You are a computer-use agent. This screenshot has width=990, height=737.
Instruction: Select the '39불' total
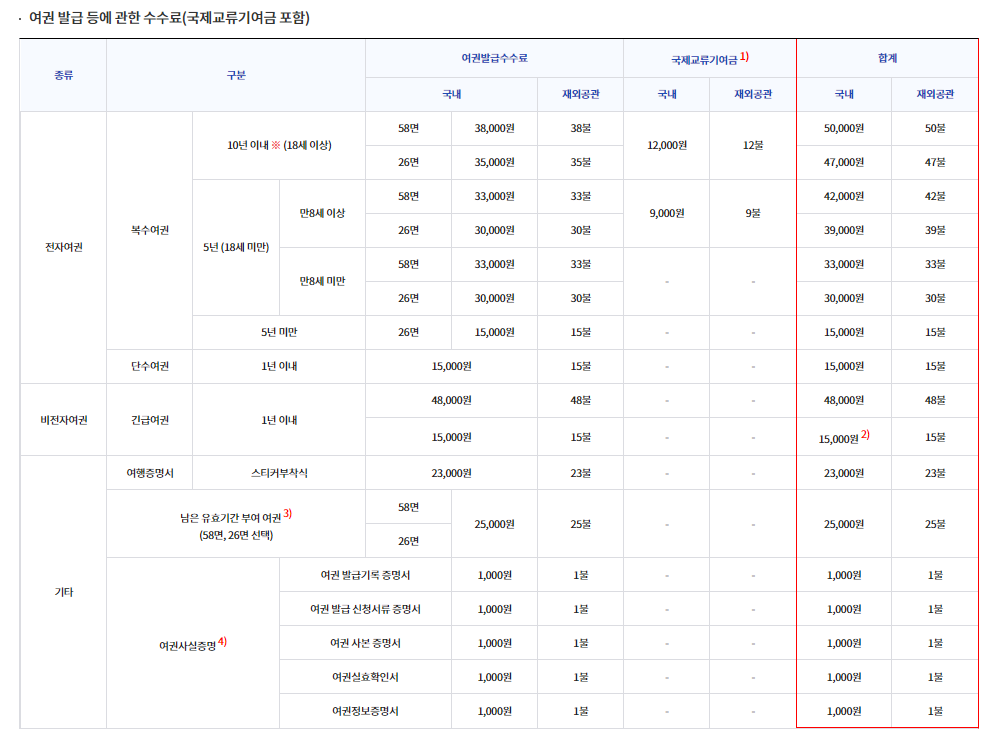pos(935,231)
